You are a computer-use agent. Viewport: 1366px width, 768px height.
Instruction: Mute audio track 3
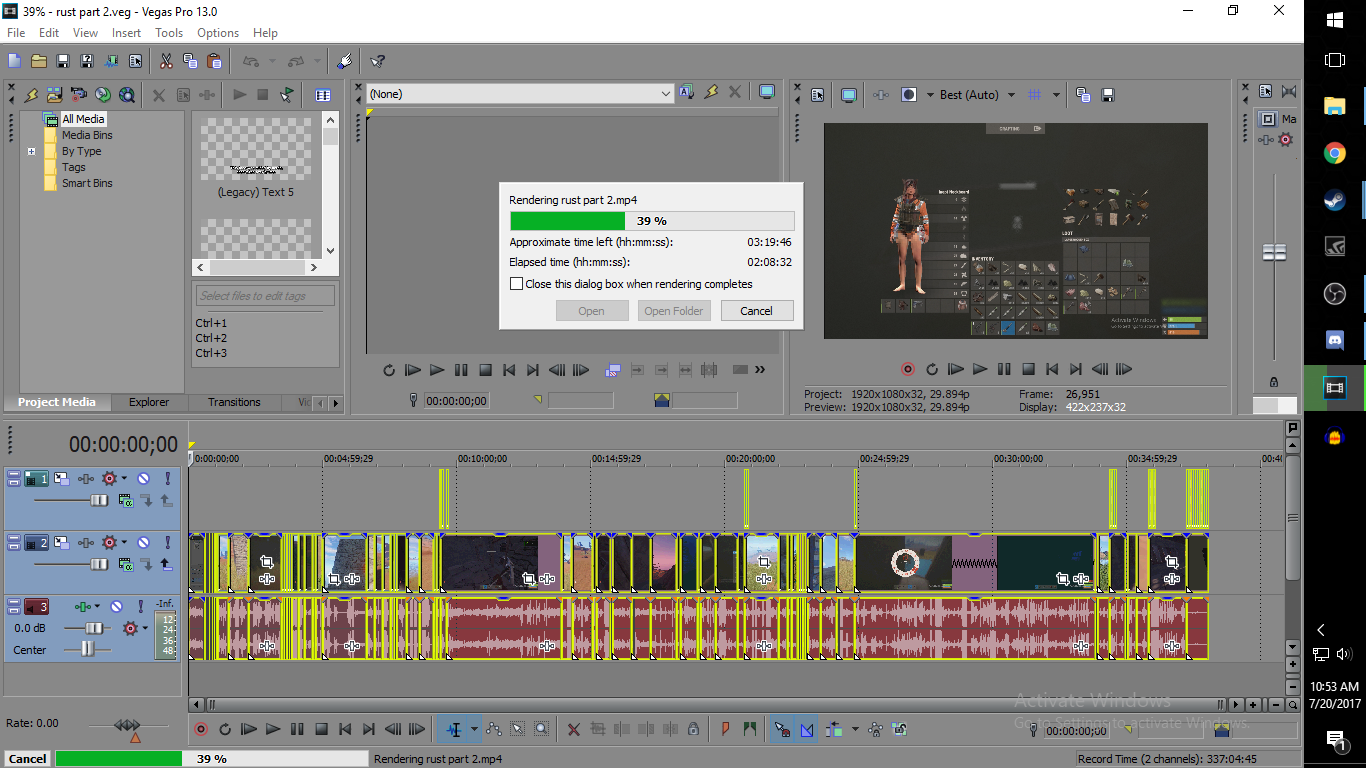pyautogui.click(x=116, y=606)
